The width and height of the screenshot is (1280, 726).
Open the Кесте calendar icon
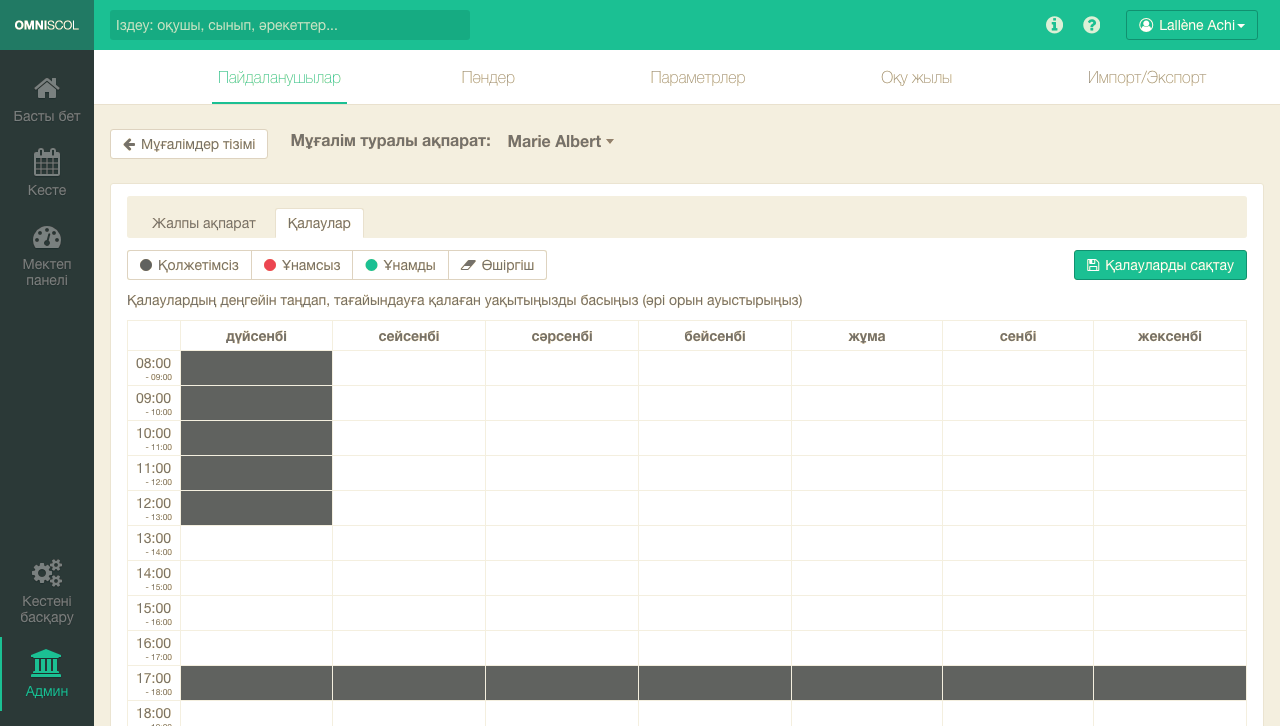[47, 163]
